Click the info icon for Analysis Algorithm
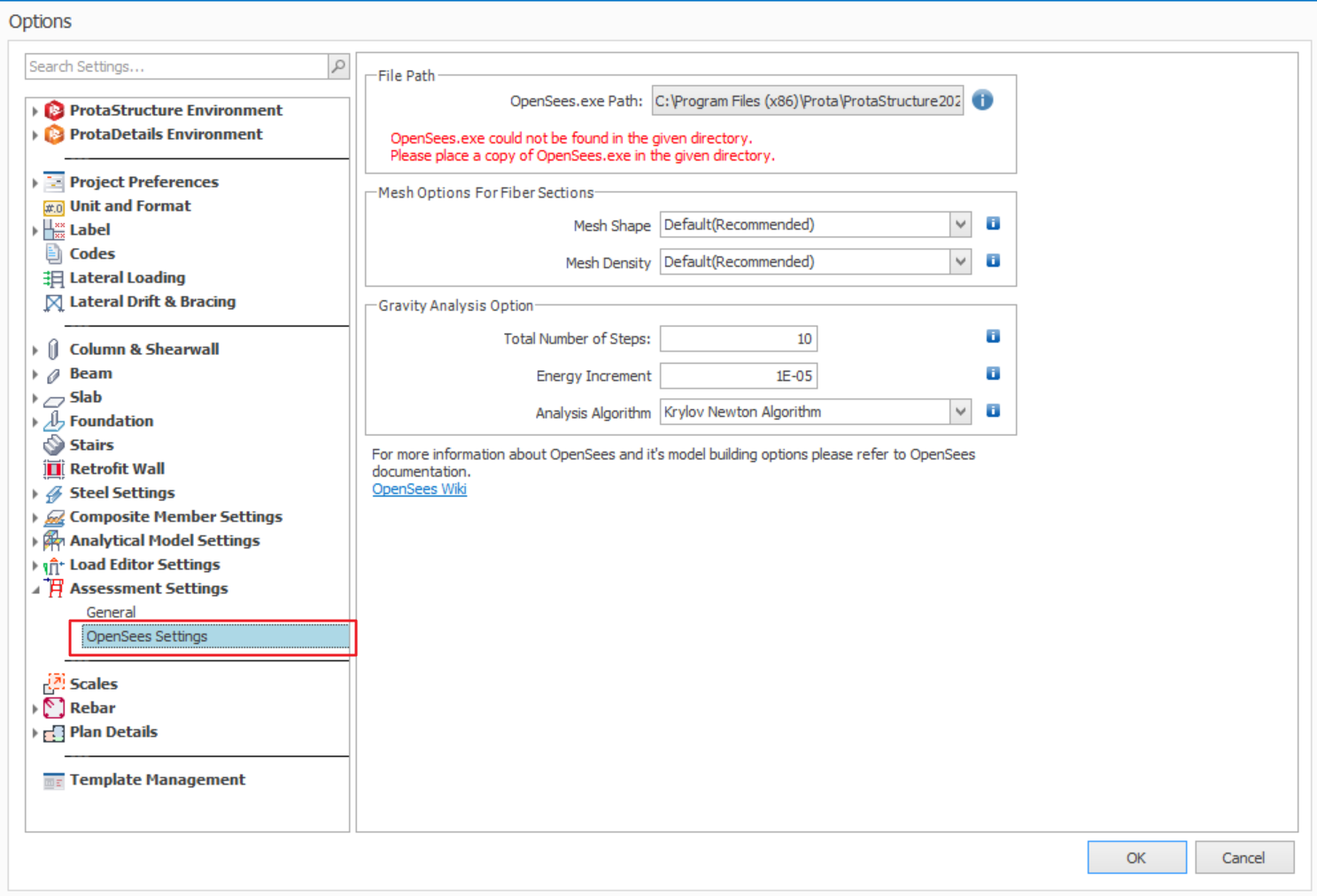The width and height of the screenshot is (1317, 896). [993, 411]
